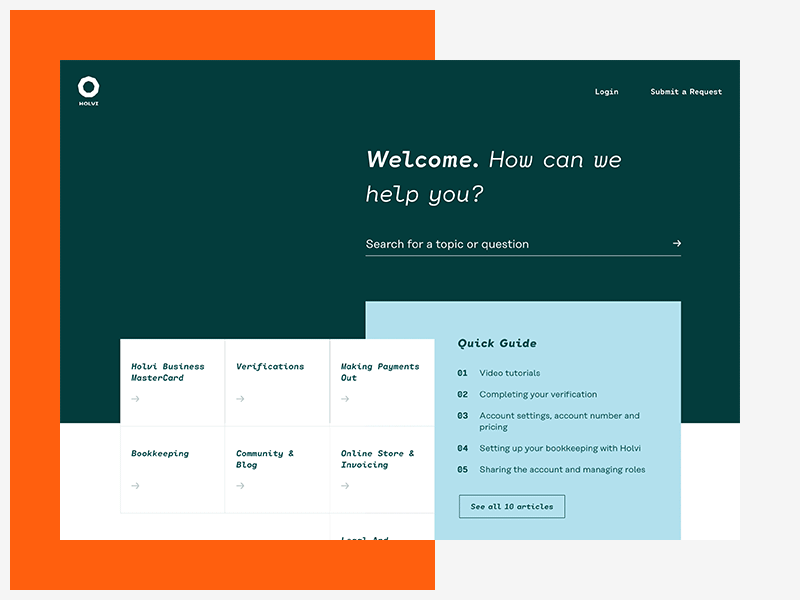Click the Holvi logo icon
The height and width of the screenshot is (600, 800).
[87, 86]
